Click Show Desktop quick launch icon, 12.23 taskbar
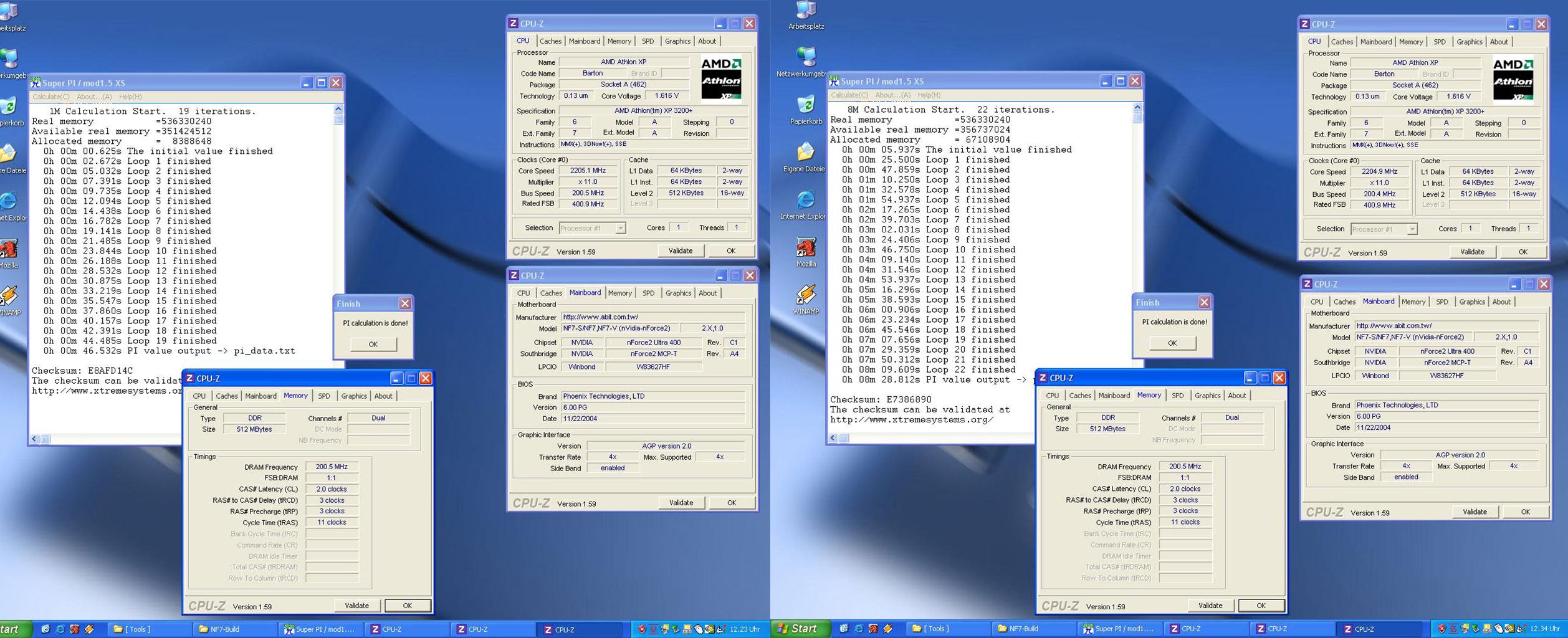 (45, 629)
